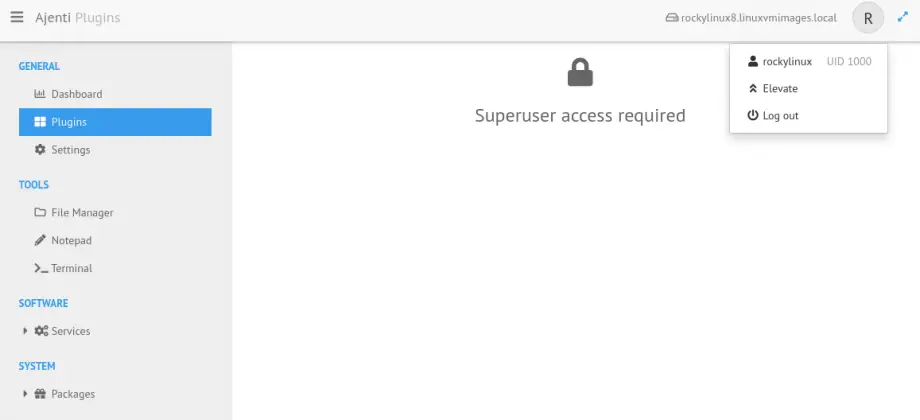Expand the Packages tree arrow
This screenshot has width=920, height=420.
[x=25, y=394]
